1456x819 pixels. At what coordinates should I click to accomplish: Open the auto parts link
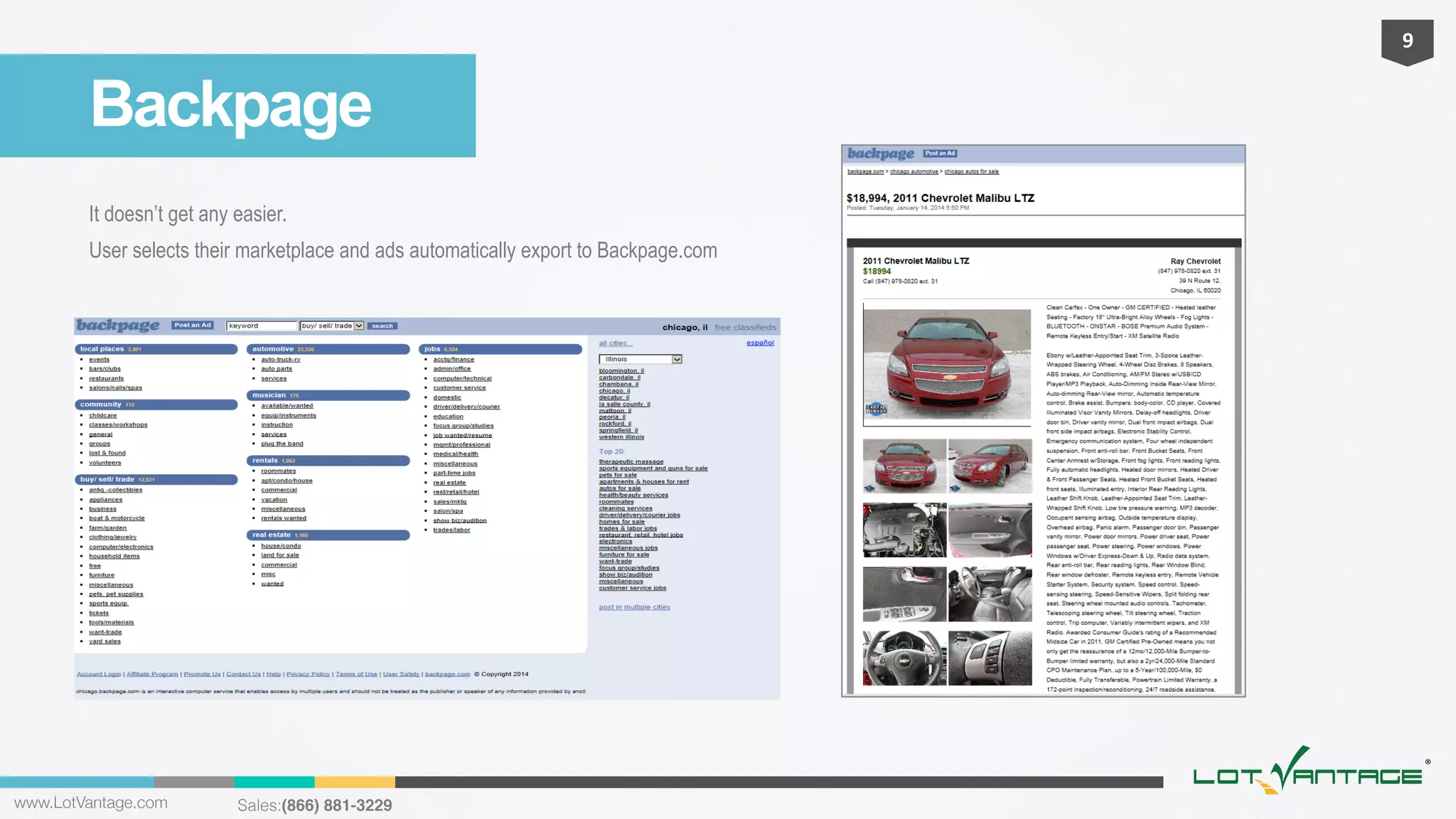coord(277,369)
